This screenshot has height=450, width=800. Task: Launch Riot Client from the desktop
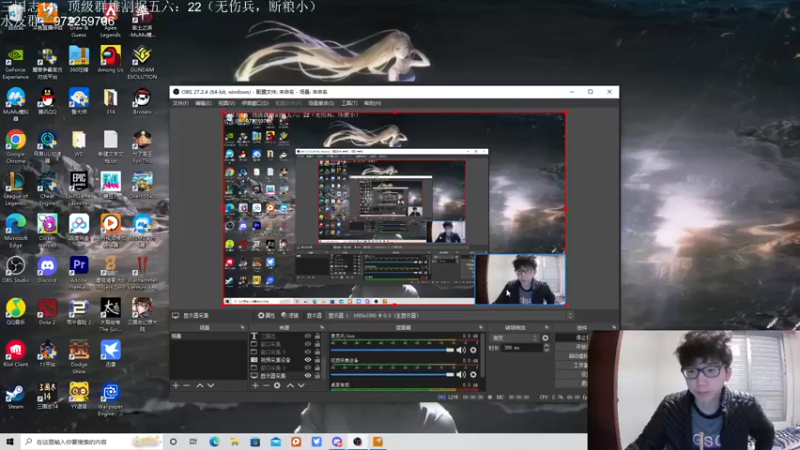click(15, 354)
